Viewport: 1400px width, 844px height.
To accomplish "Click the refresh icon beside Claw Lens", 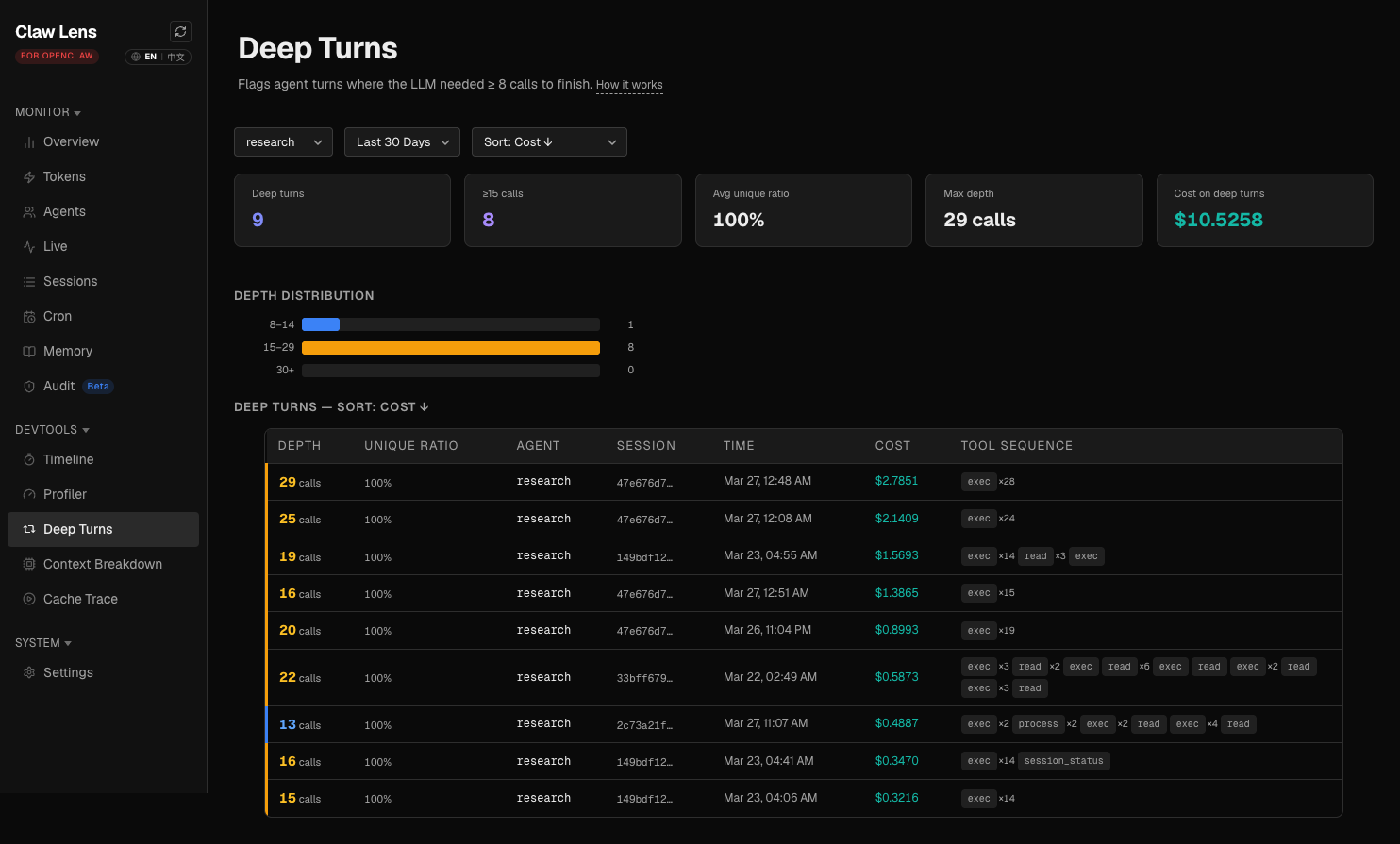I will [x=180, y=31].
